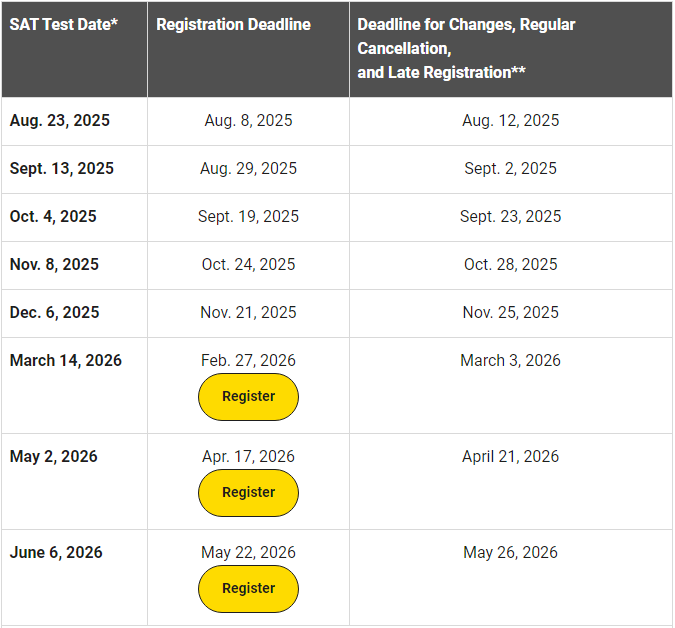
Task: Click Register for the May 2, 2026 test
Action: click(x=248, y=493)
